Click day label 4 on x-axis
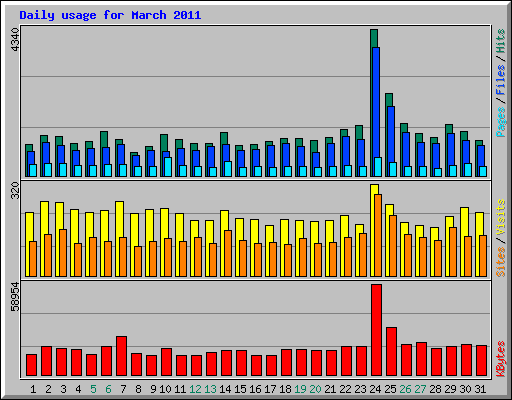This screenshot has width=512, height=400. [78, 389]
